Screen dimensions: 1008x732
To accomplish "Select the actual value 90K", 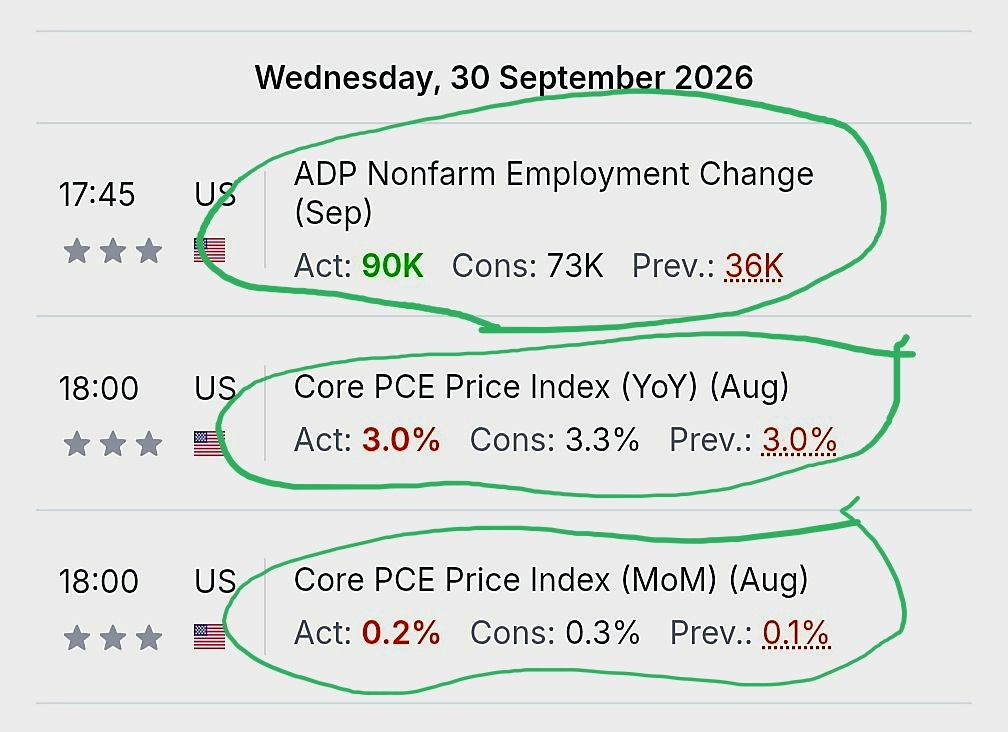I will [392, 265].
